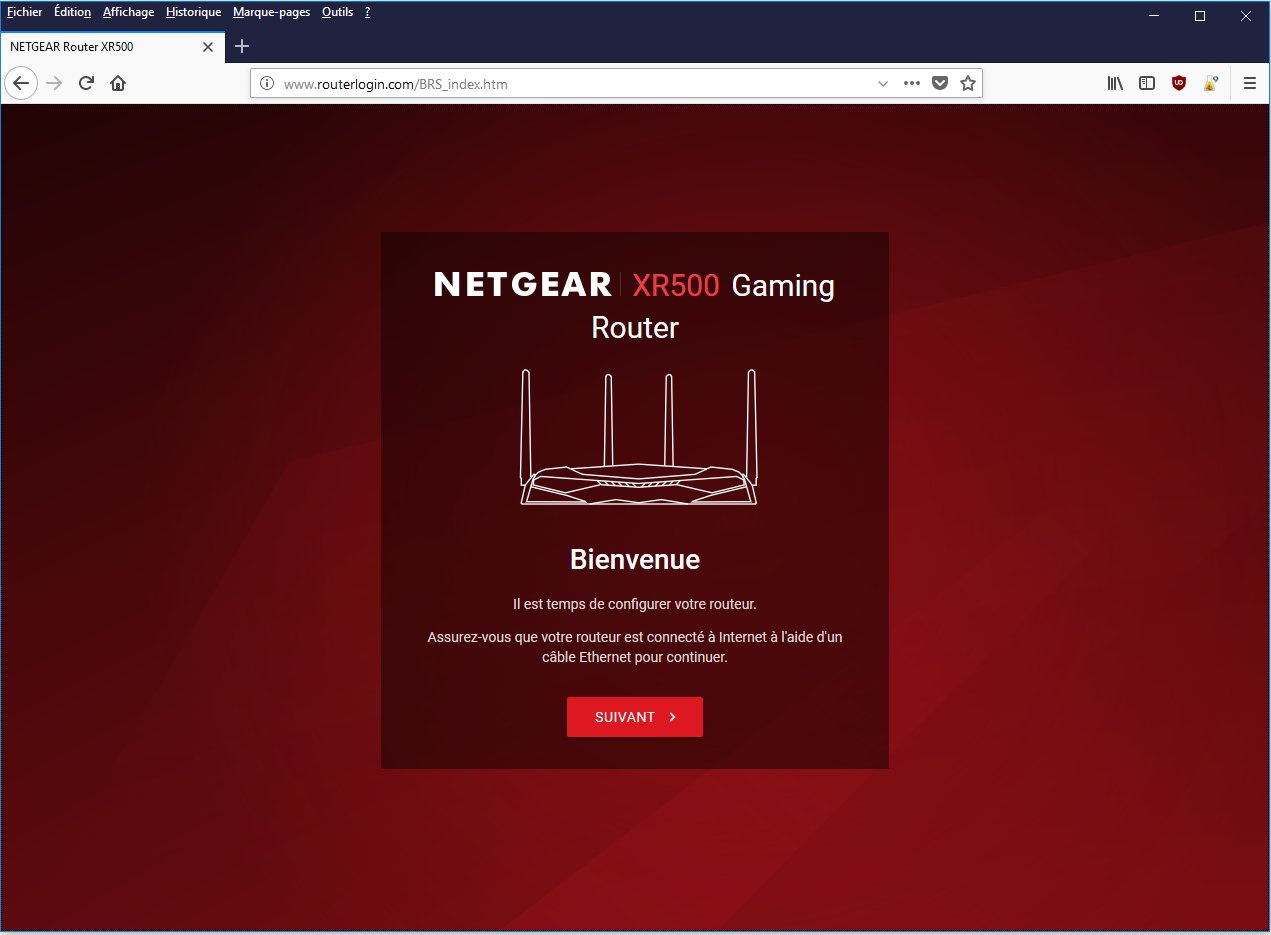View site information for routerlogin.com
The image size is (1271, 935).
[265, 83]
